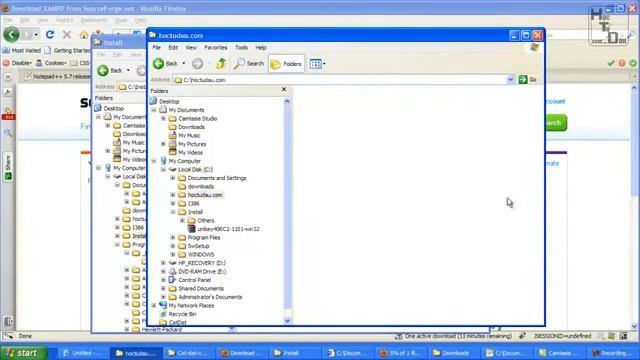Select lowercase downloads folder on C drive
Viewport: 640px width, 360px height.
(200, 187)
